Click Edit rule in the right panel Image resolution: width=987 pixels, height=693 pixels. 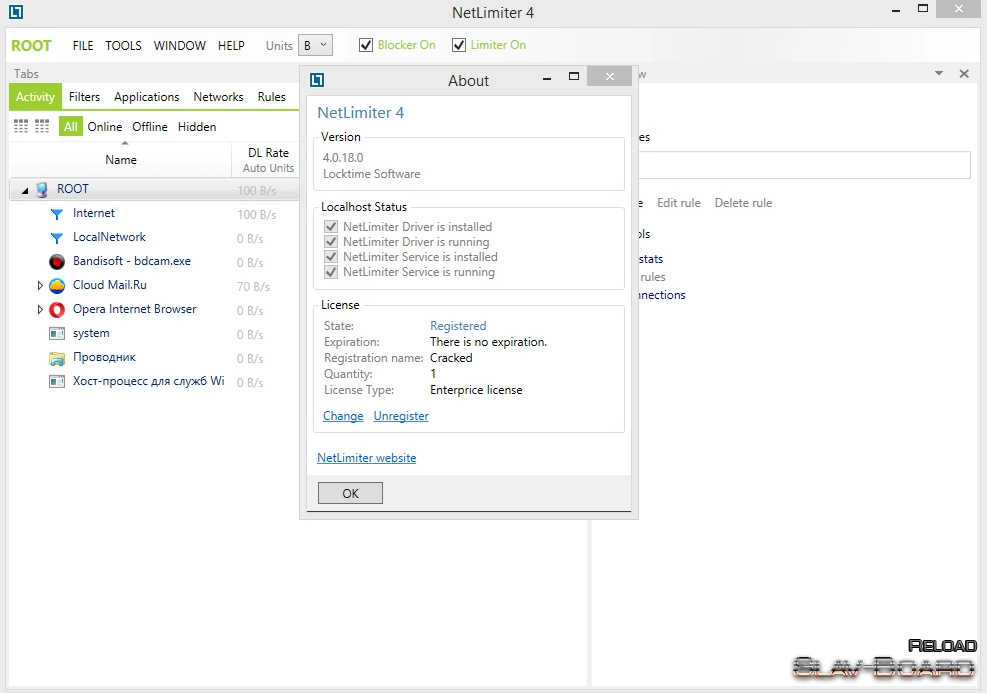coord(679,203)
